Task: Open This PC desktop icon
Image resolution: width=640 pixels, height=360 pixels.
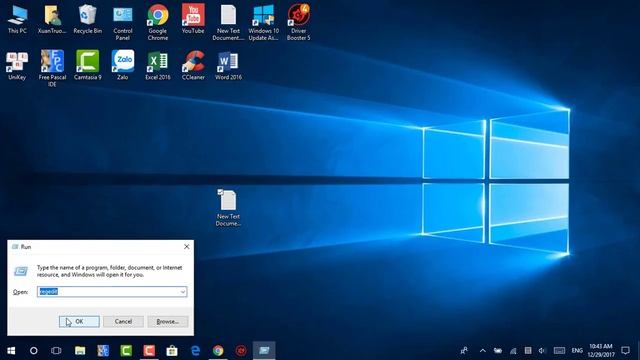Action: tap(17, 19)
